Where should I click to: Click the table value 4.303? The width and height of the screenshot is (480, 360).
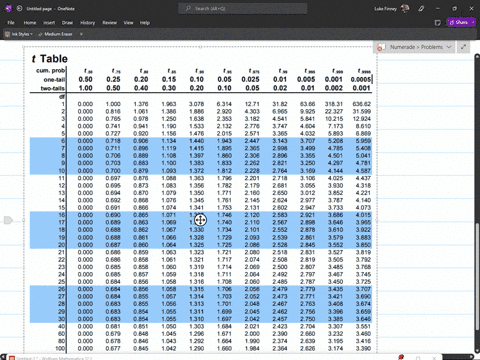click(252, 111)
